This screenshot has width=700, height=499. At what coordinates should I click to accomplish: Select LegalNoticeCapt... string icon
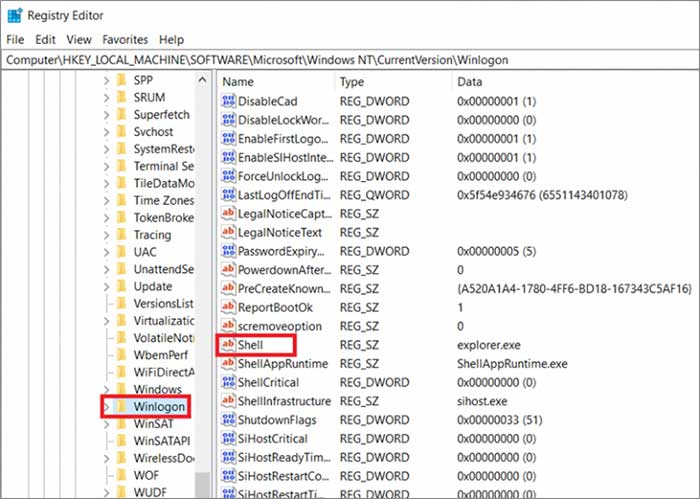228,213
